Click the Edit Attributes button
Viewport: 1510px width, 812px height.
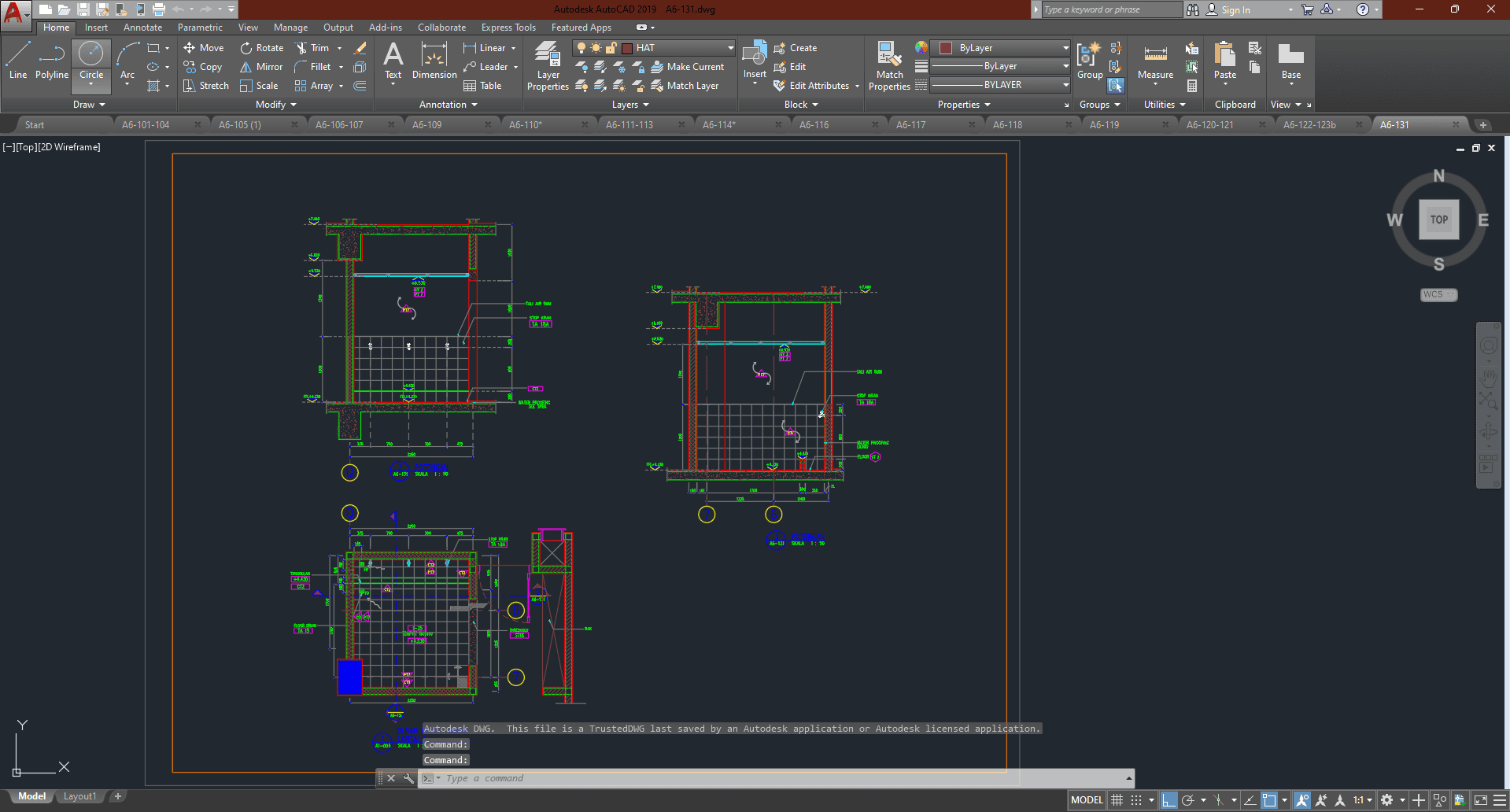818,86
